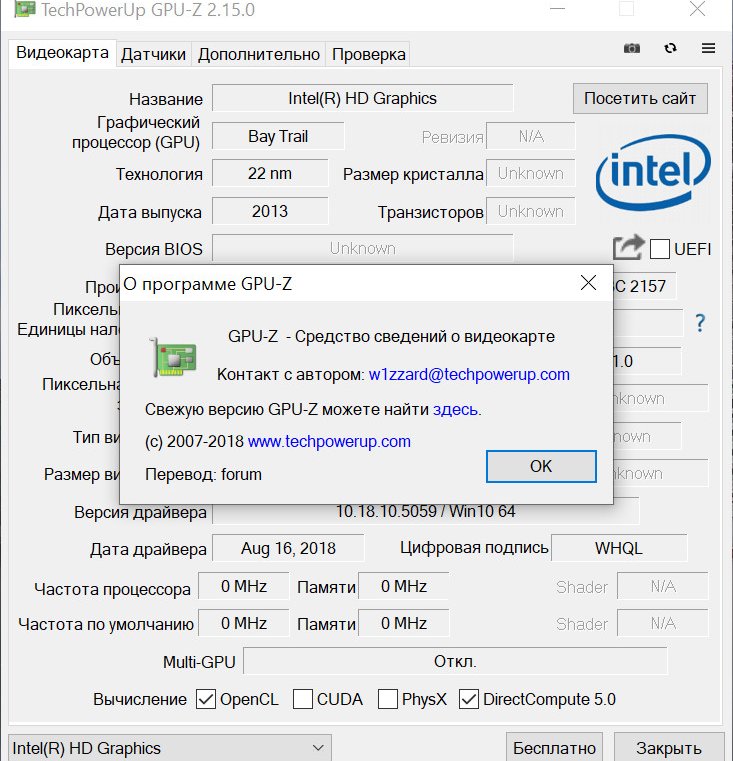
Task: Toggle the OpenCL checkbox
Action: (x=206, y=699)
